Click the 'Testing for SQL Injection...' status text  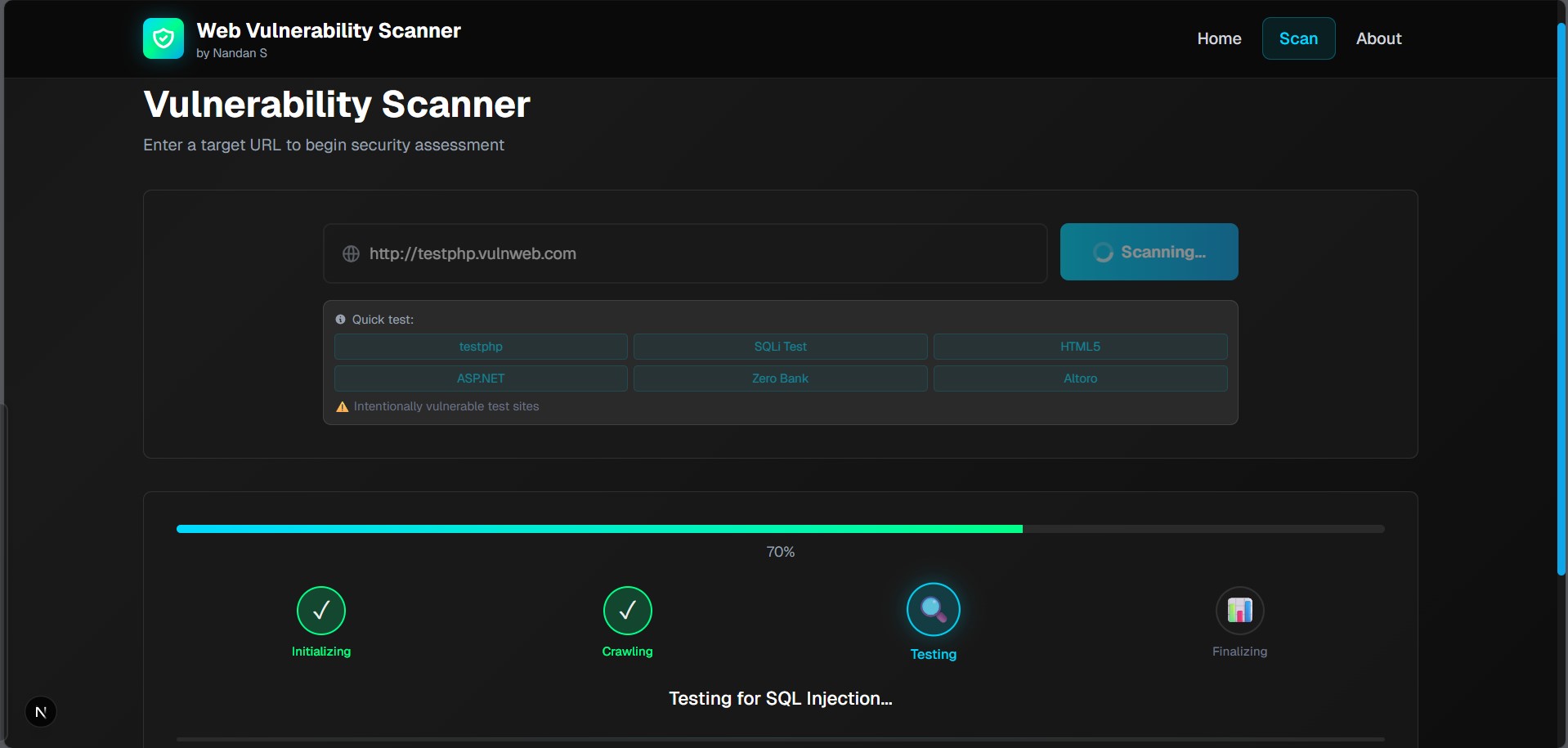pyautogui.click(x=781, y=698)
